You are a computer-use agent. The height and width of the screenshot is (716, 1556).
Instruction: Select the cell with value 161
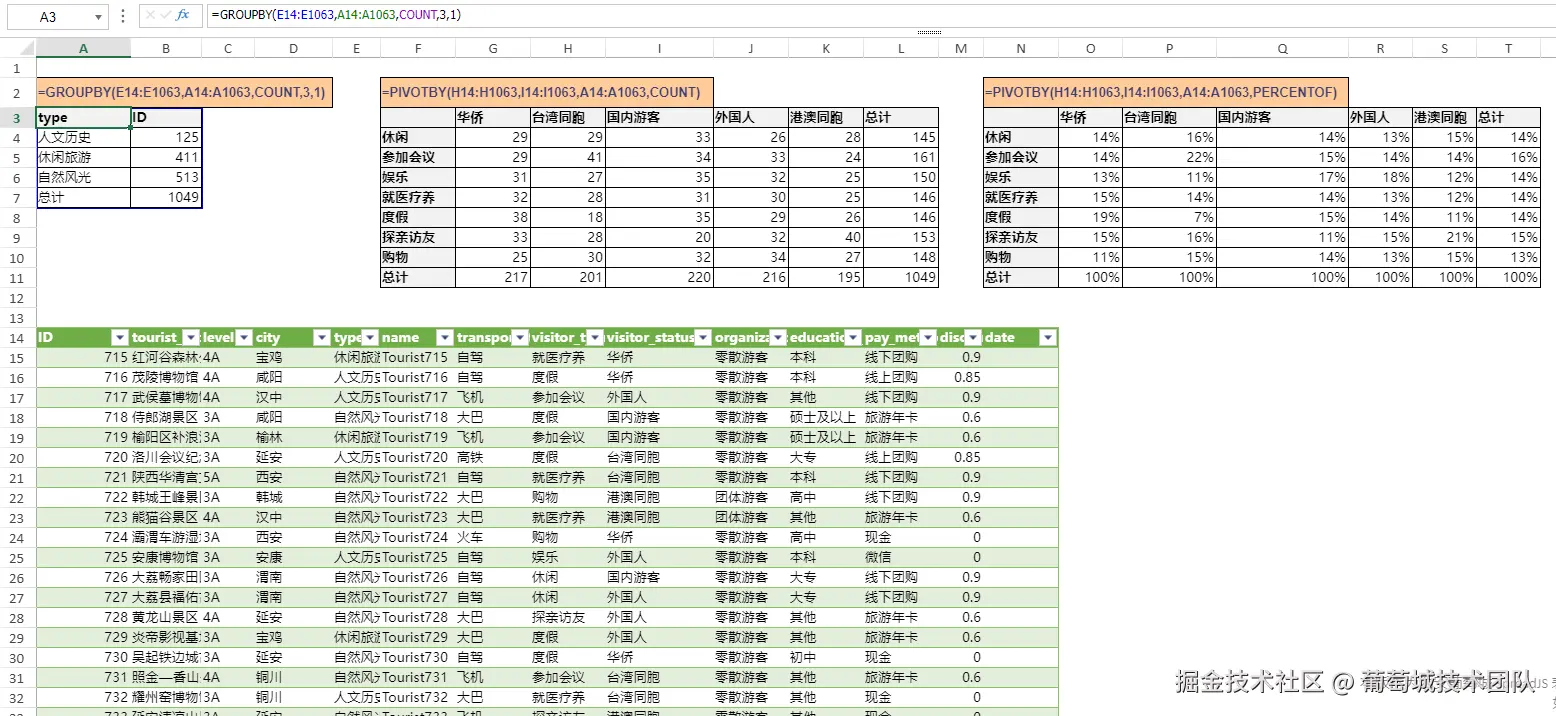coord(901,158)
